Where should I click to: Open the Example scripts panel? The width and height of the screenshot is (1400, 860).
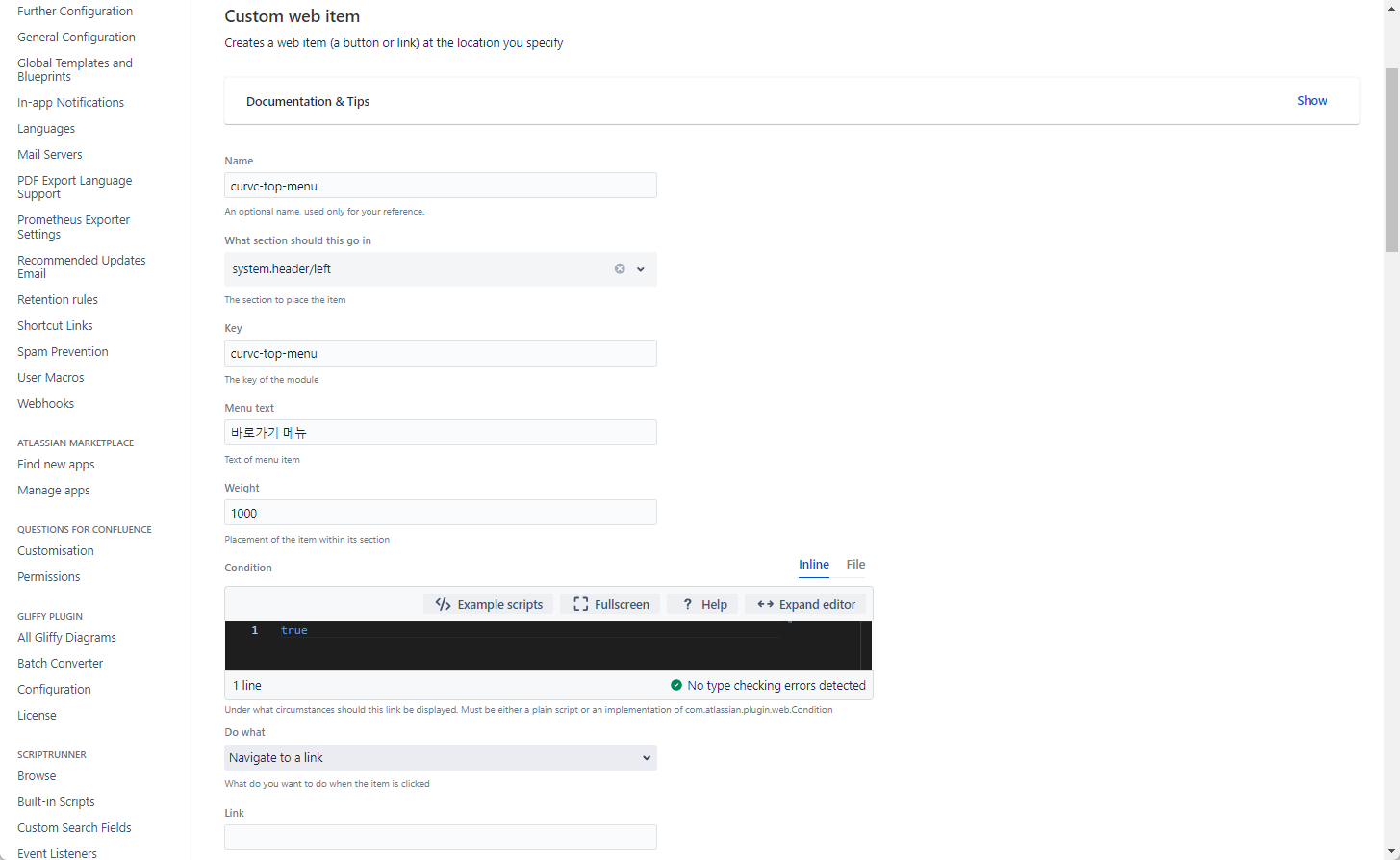tap(489, 604)
